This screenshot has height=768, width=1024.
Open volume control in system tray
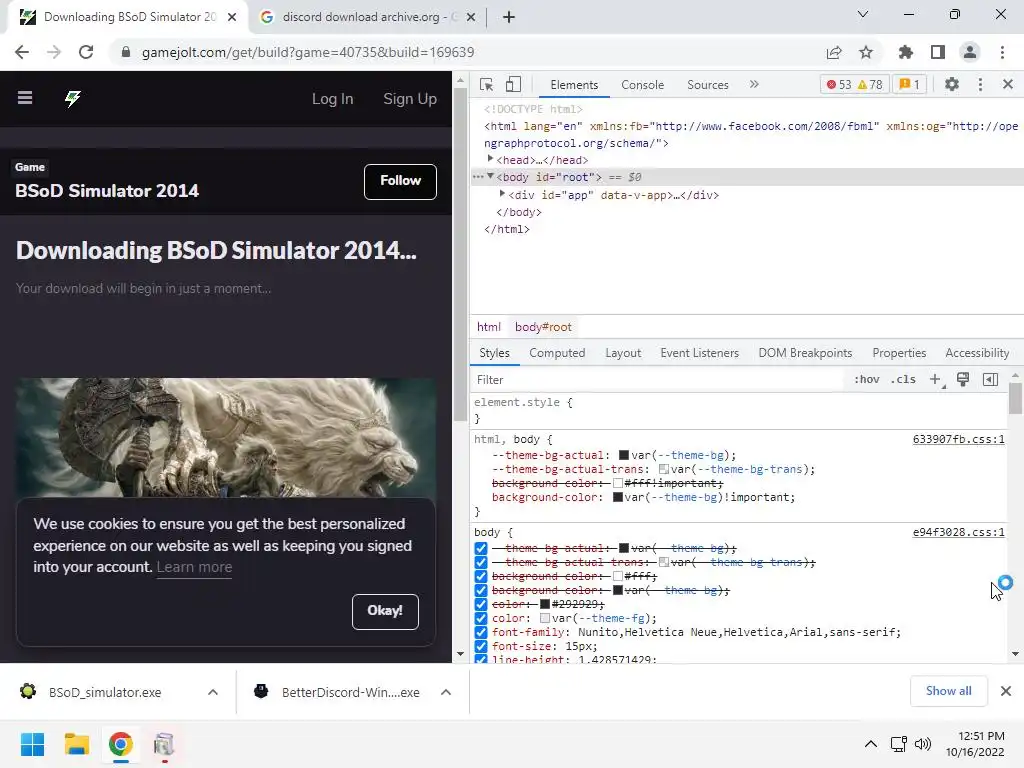click(923, 744)
